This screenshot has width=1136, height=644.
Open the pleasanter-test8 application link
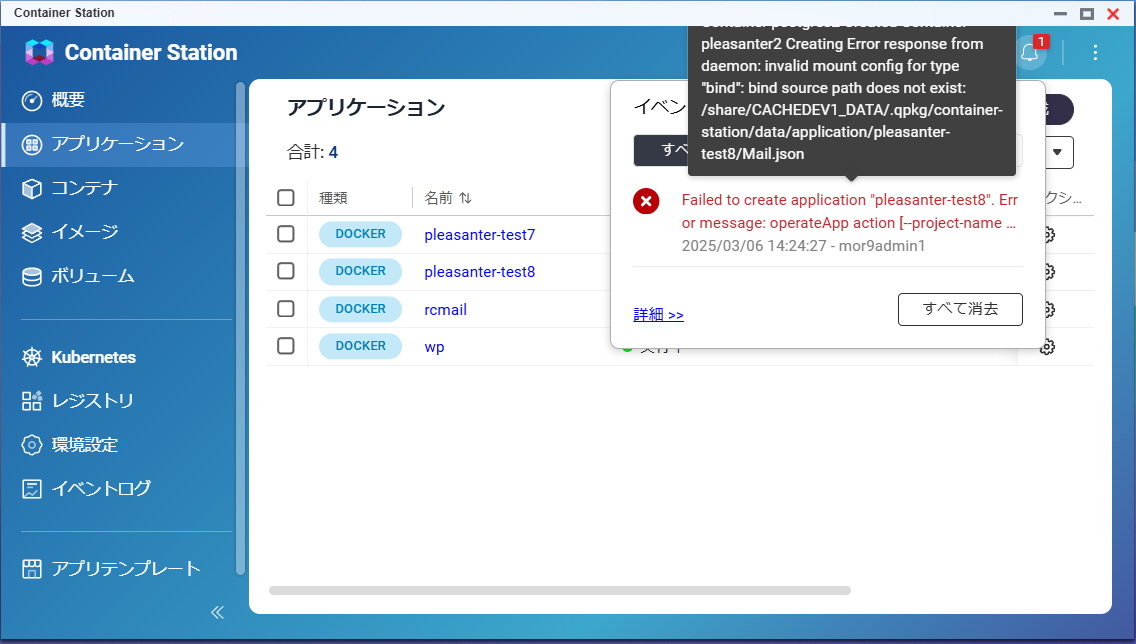[x=480, y=272]
